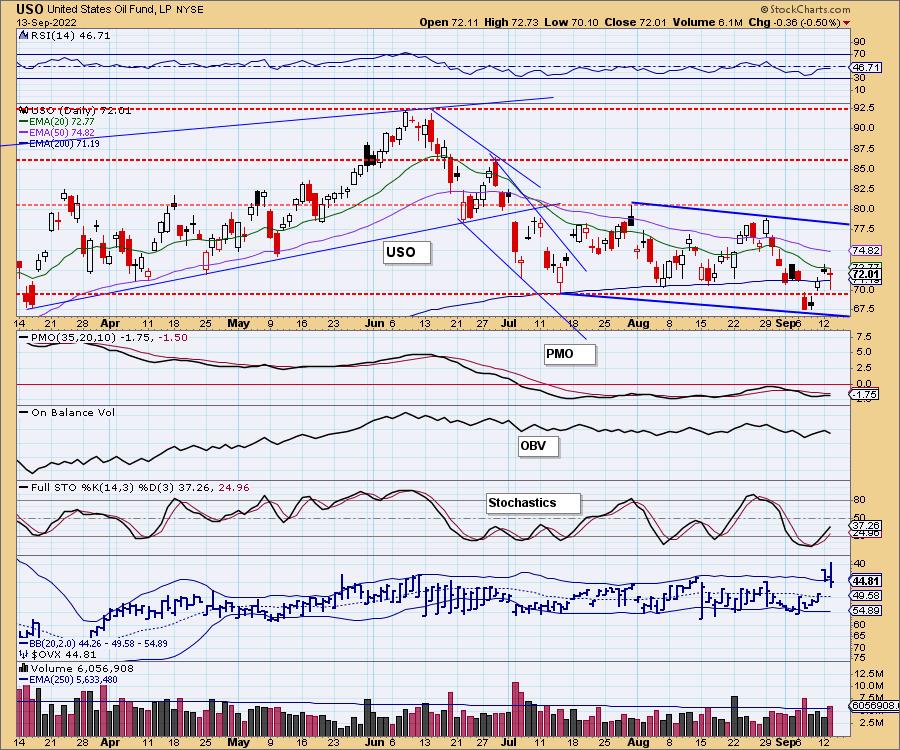Click the 13-Sep-2022 chart date
The height and width of the screenshot is (750, 900).
[x=44, y=22]
